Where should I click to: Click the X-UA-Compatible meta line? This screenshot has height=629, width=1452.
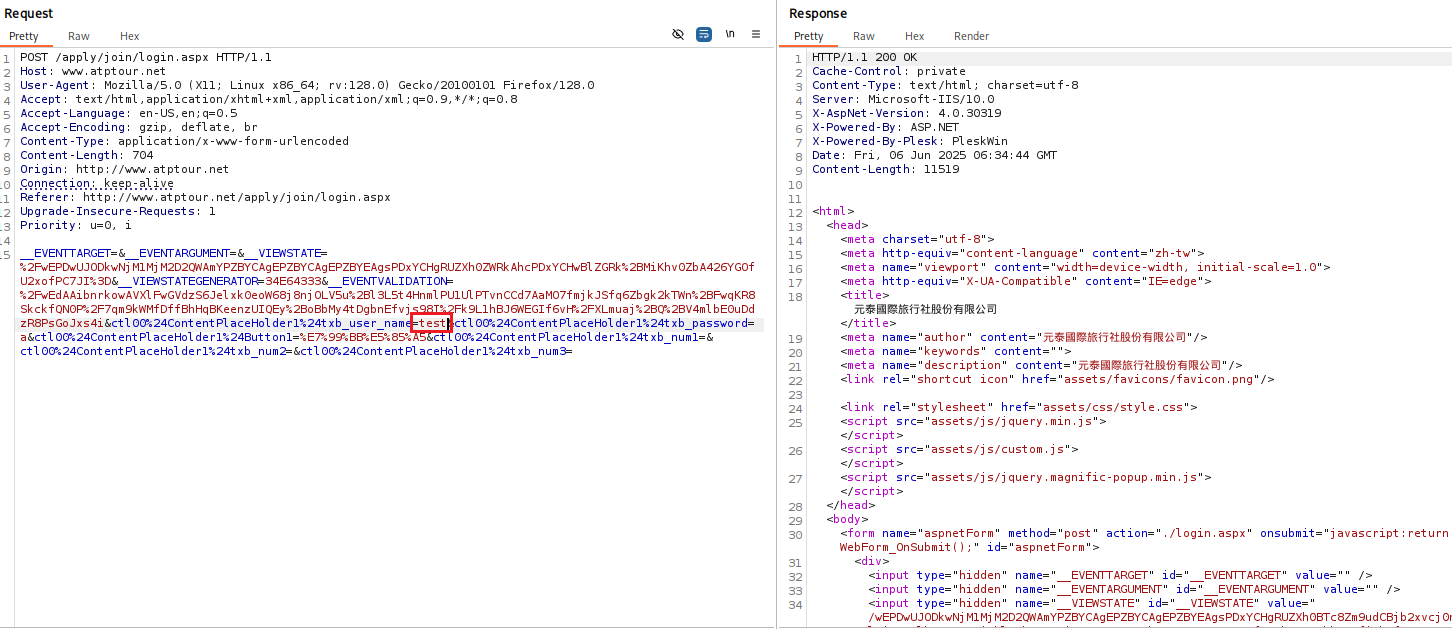click(x=1029, y=281)
